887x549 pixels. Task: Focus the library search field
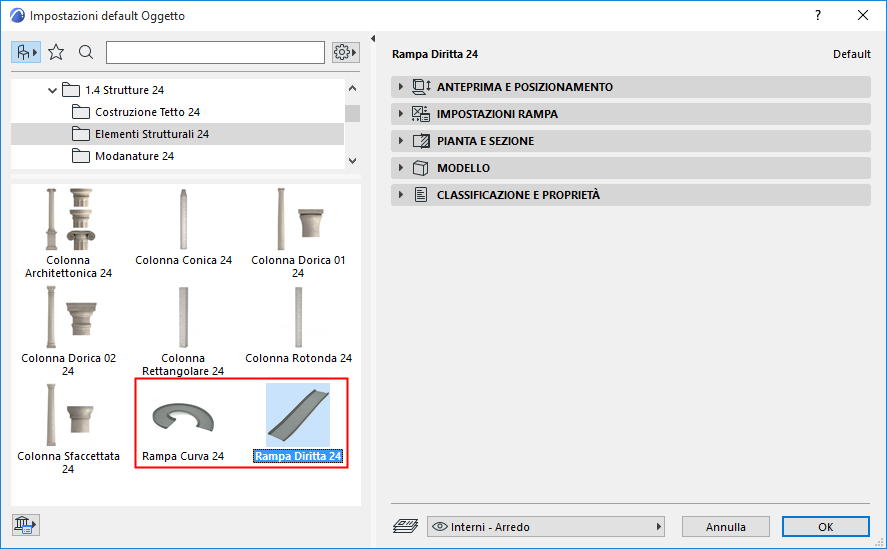point(216,53)
